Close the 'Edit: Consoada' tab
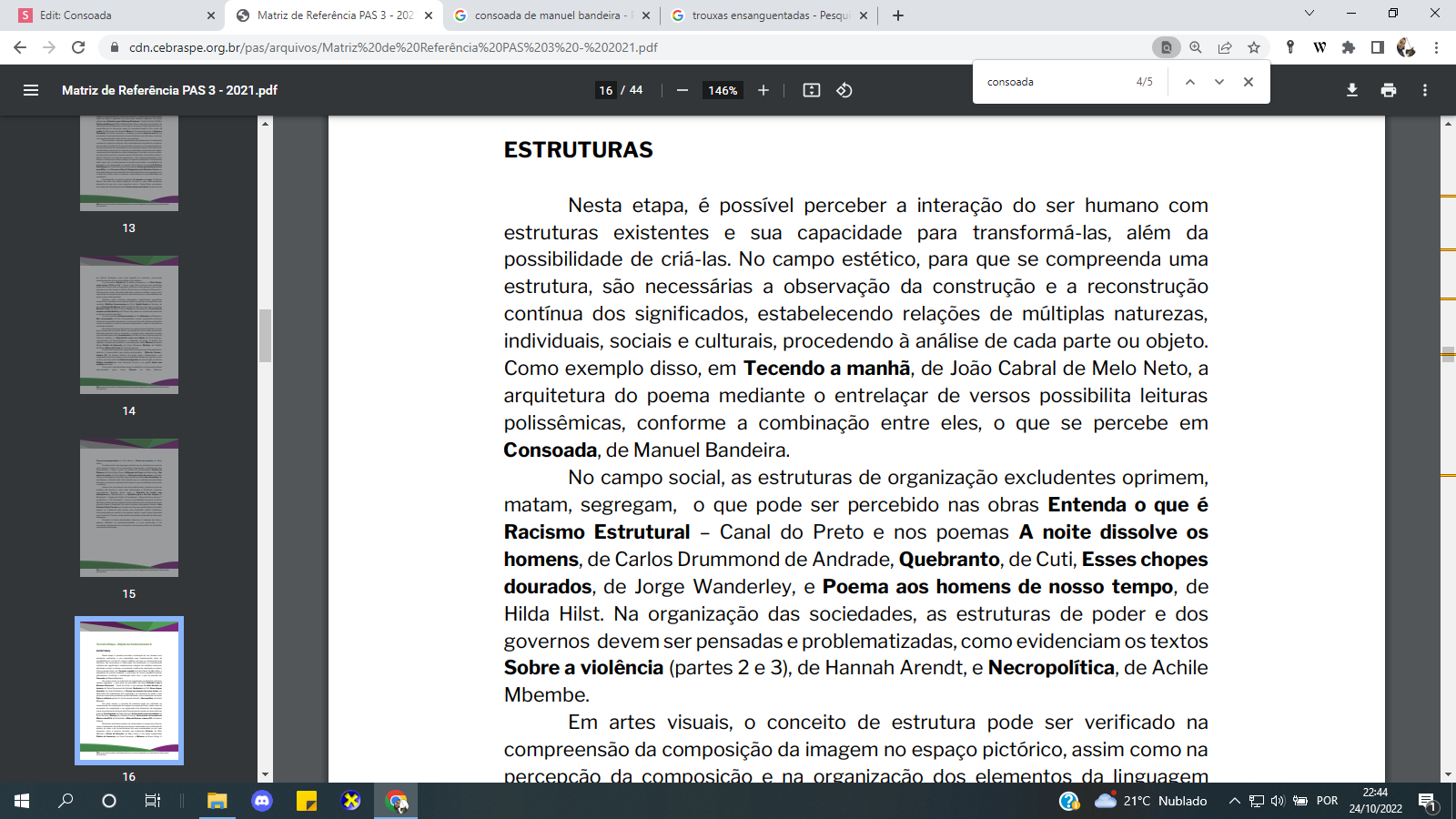 [211, 15]
